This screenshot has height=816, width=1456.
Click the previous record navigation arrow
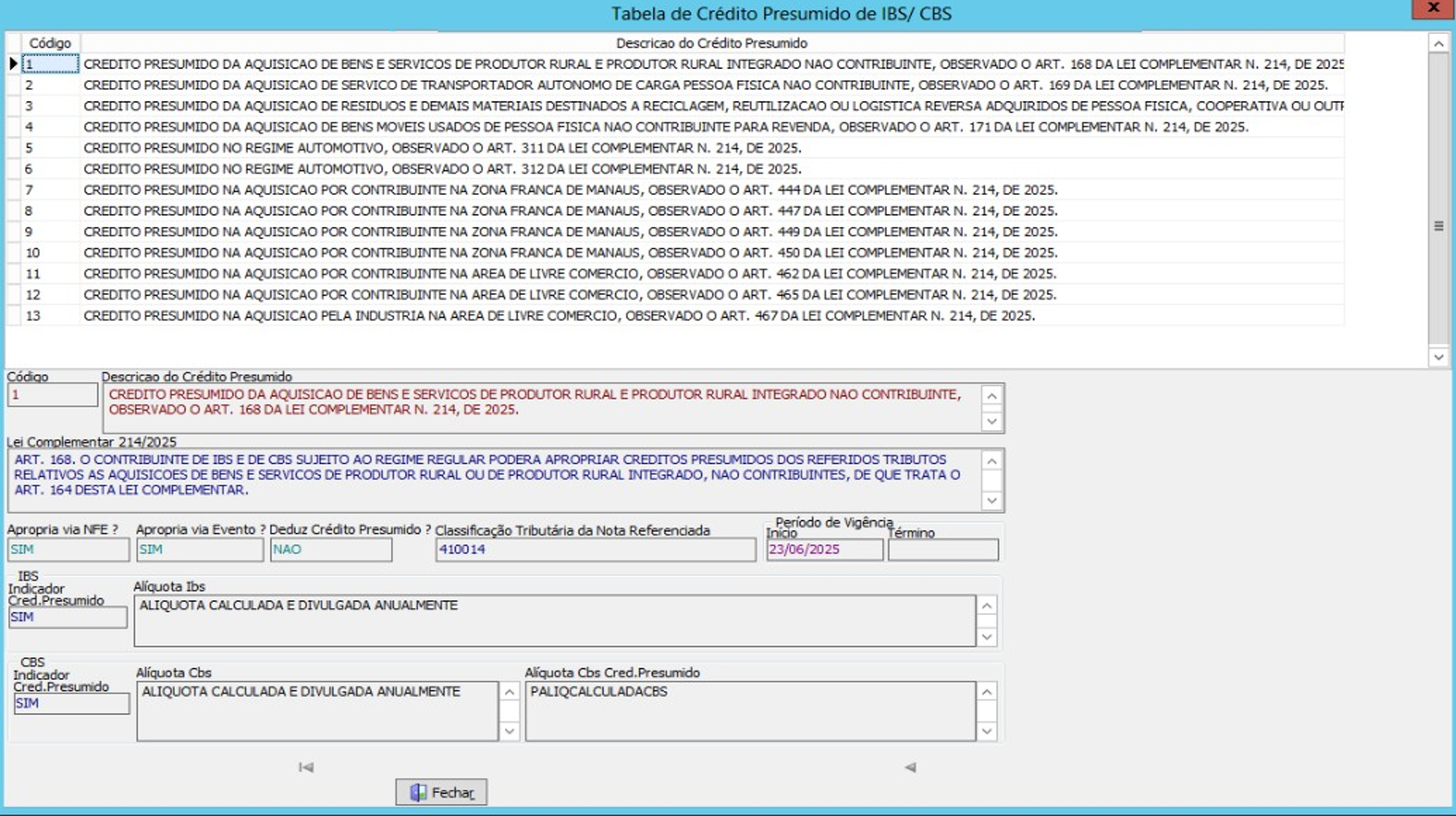[x=910, y=767]
